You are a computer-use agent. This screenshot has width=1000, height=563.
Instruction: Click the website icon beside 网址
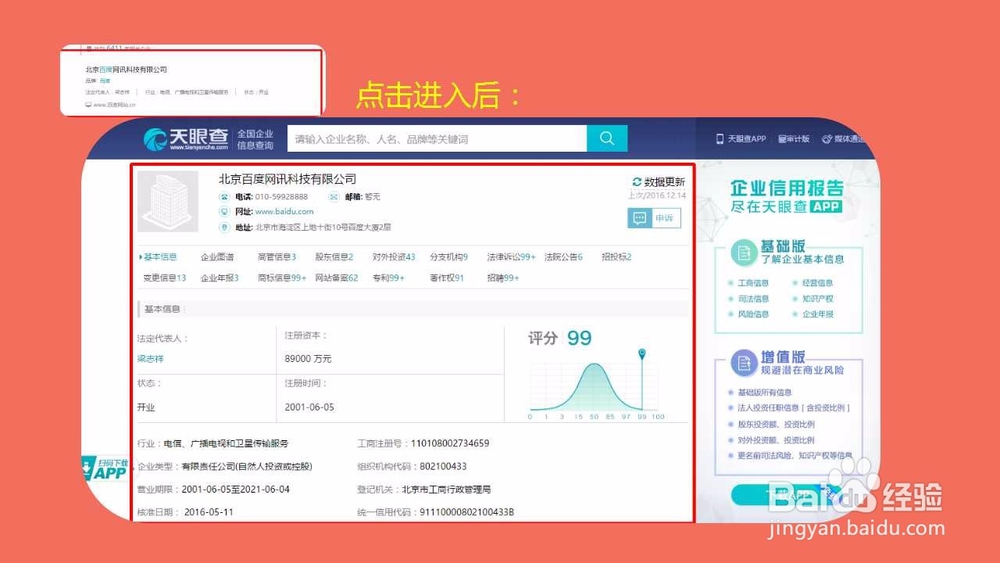click(x=224, y=212)
